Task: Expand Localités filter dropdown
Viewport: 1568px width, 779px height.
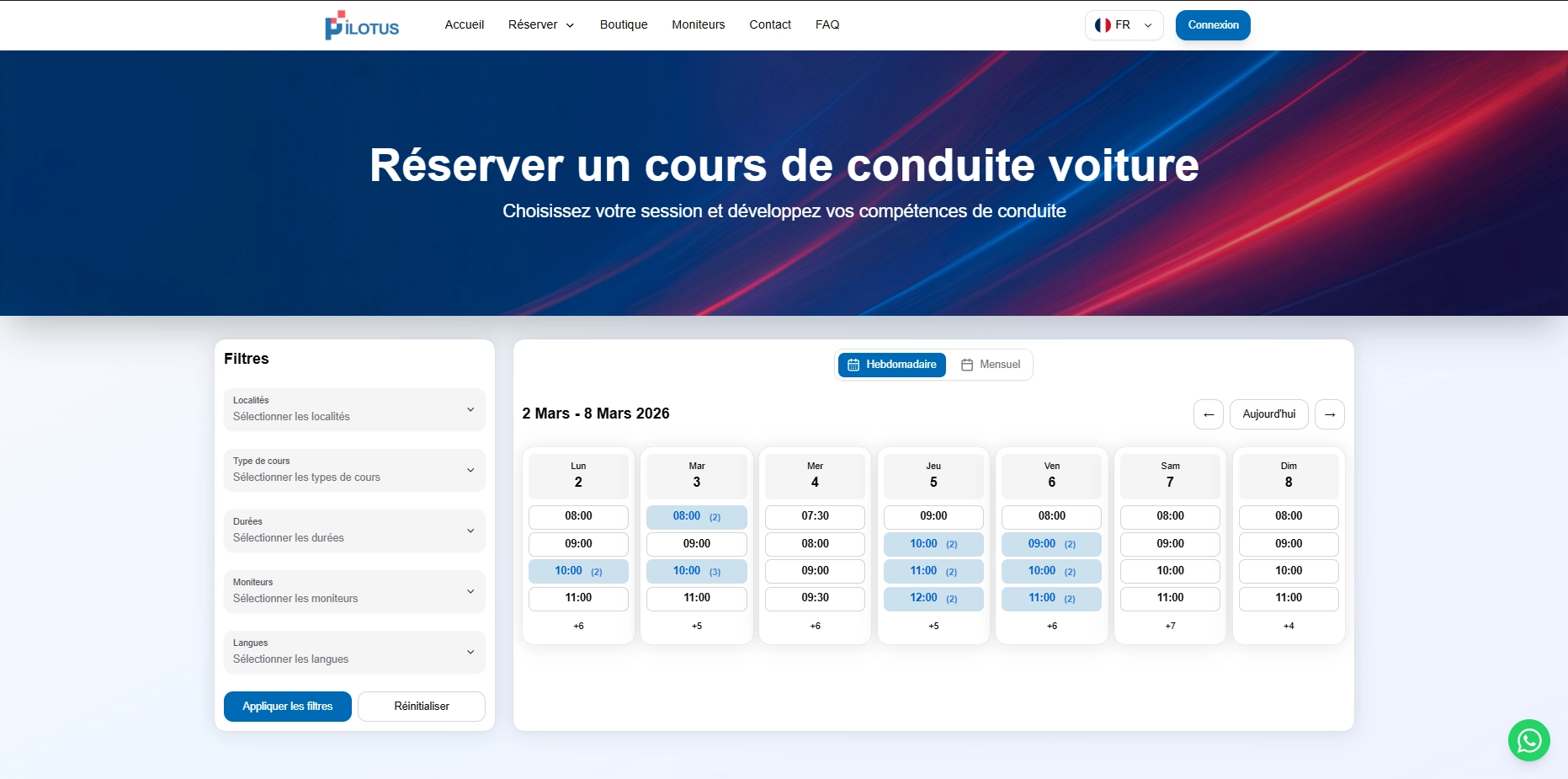Action: click(x=354, y=409)
